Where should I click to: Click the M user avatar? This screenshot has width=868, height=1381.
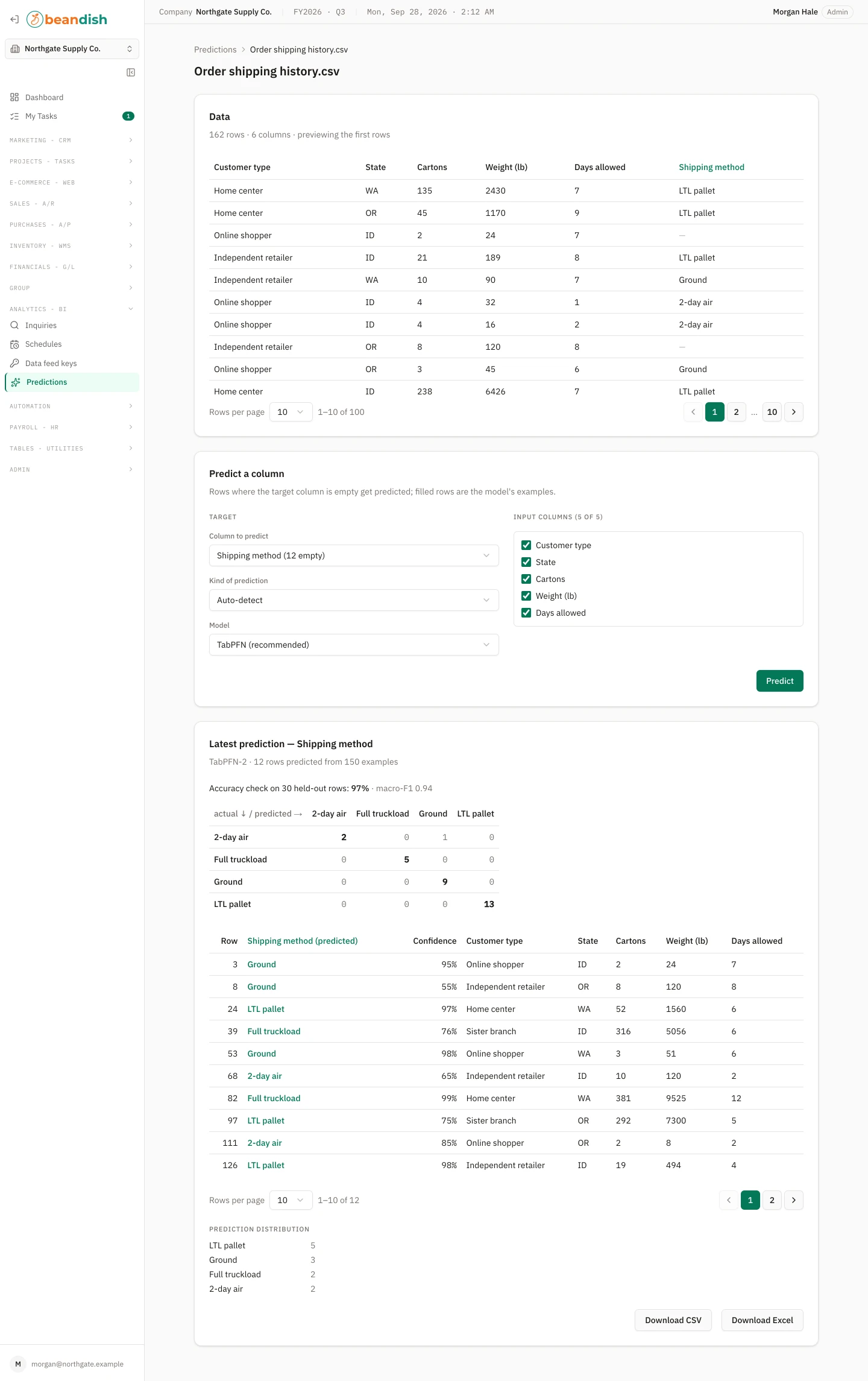(18, 1364)
